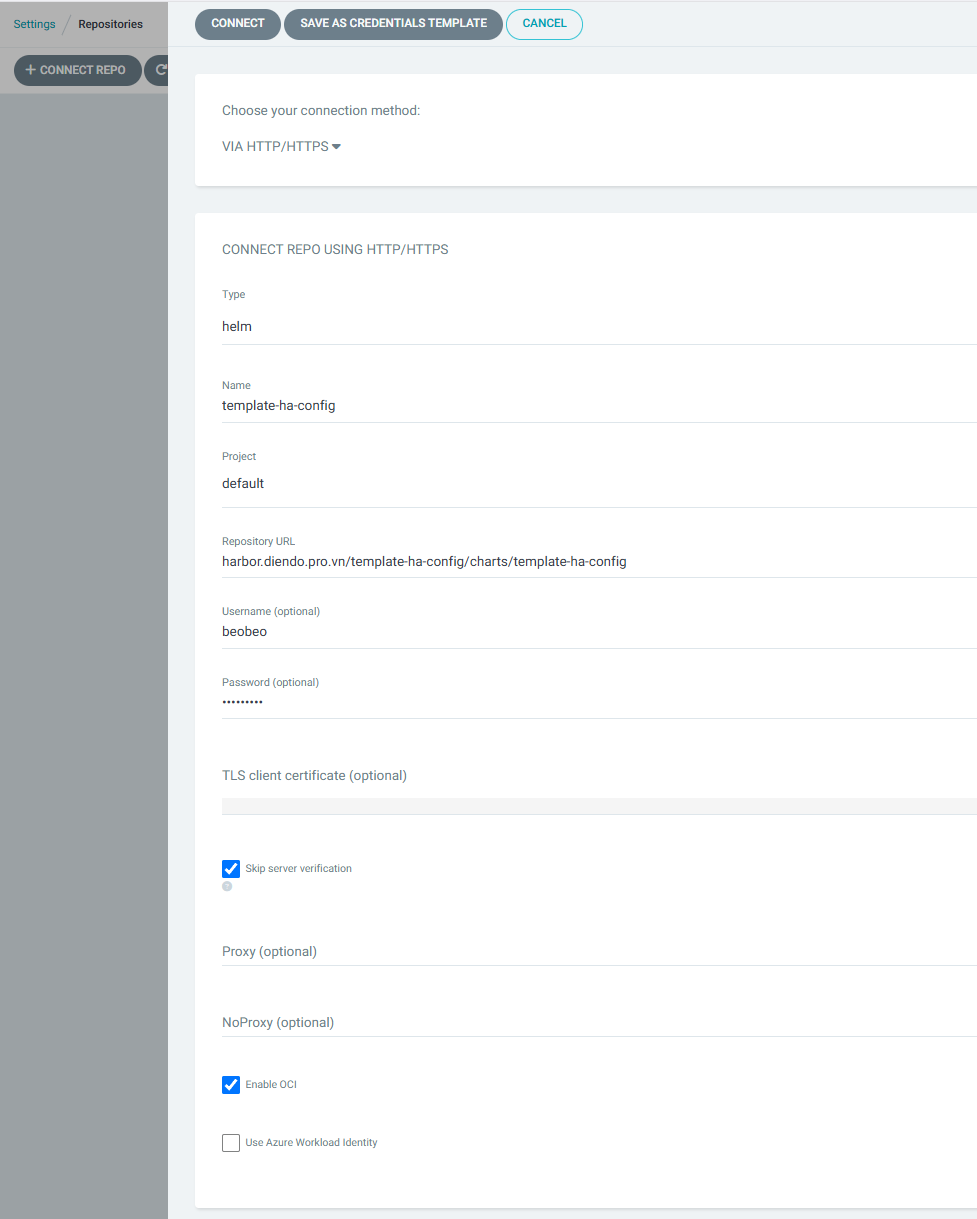977x1219 pixels.
Task: Click the plus CONNECT REPO button
Action: click(77, 70)
